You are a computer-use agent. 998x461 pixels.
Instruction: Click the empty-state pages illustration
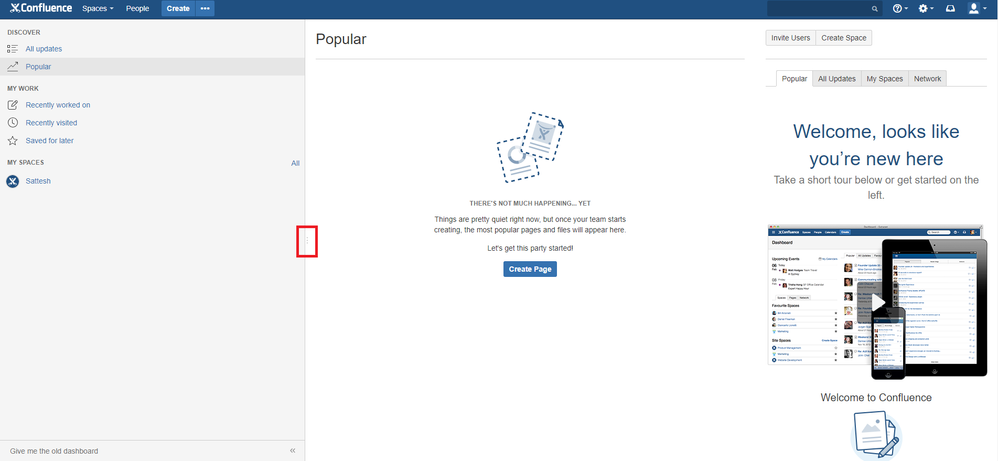tap(530, 147)
